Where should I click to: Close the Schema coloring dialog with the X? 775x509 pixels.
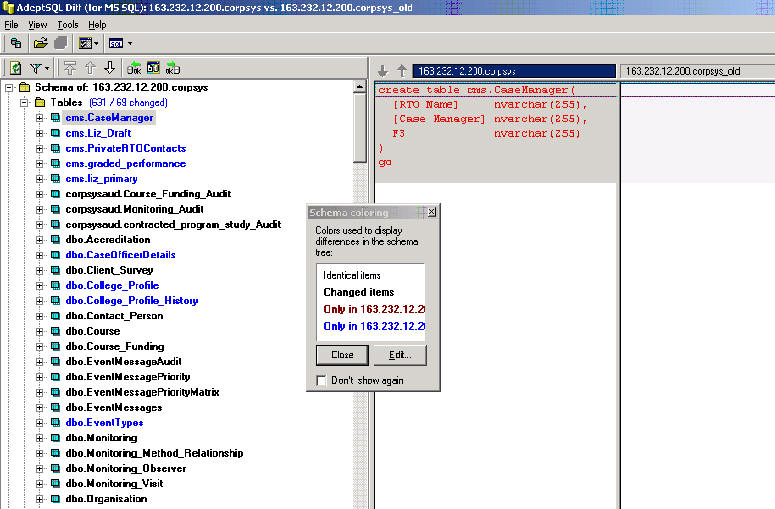[431, 212]
